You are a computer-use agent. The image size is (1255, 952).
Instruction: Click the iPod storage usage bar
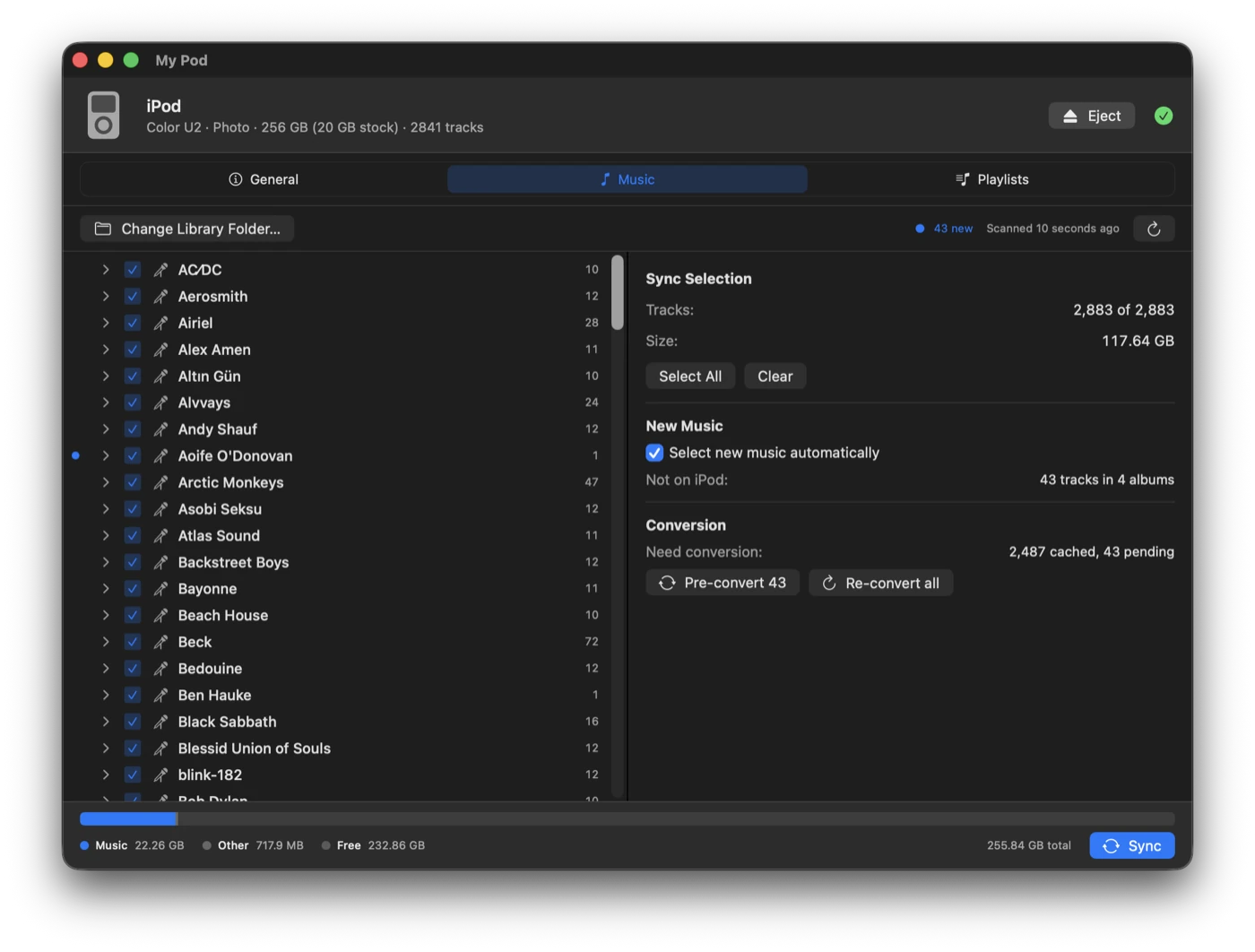pyautogui.click(x=627, y=818)
